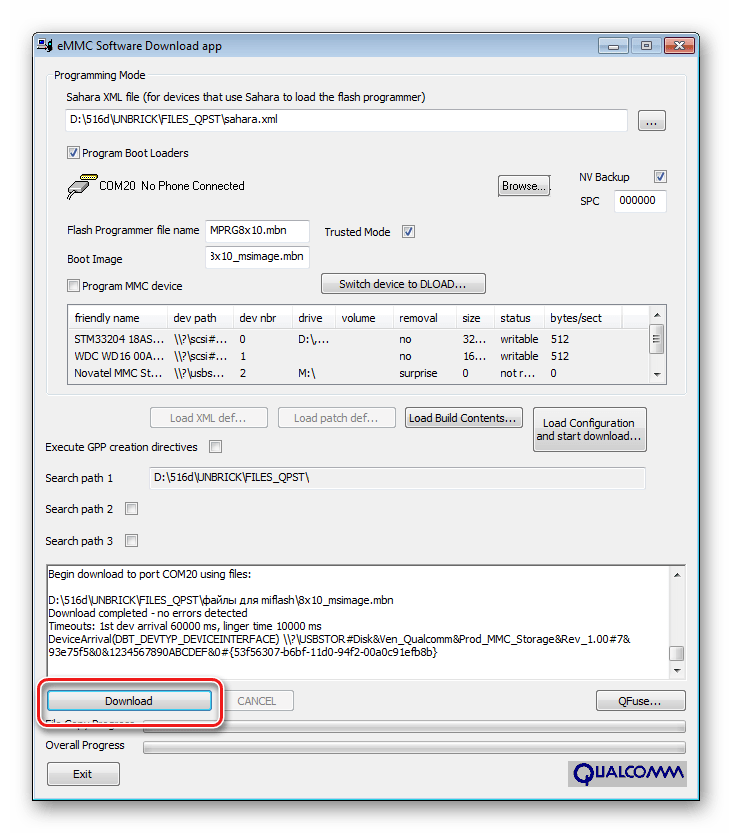Click the 'dev nbr' column header
The image size is (732, 833).
tap(262, 318)
